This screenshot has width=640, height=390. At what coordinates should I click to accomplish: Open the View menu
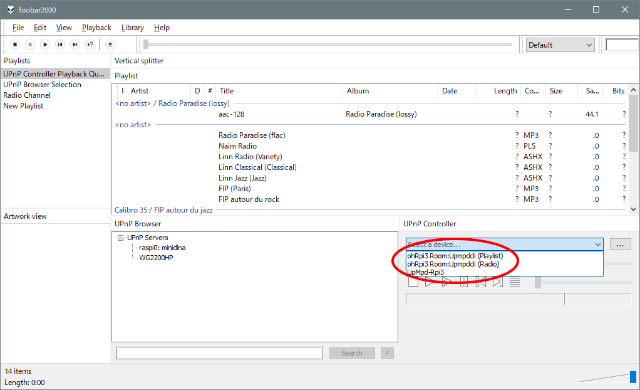[64, 27]
